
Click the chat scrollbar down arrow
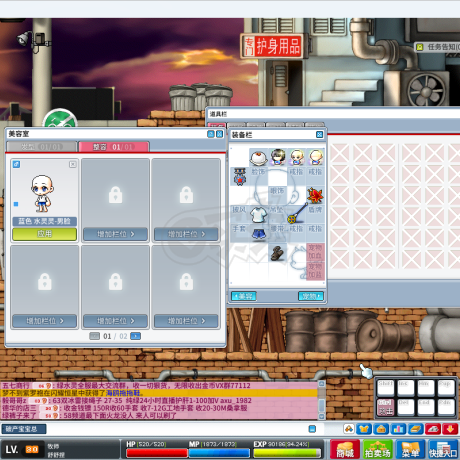click(x=322, y=416)
